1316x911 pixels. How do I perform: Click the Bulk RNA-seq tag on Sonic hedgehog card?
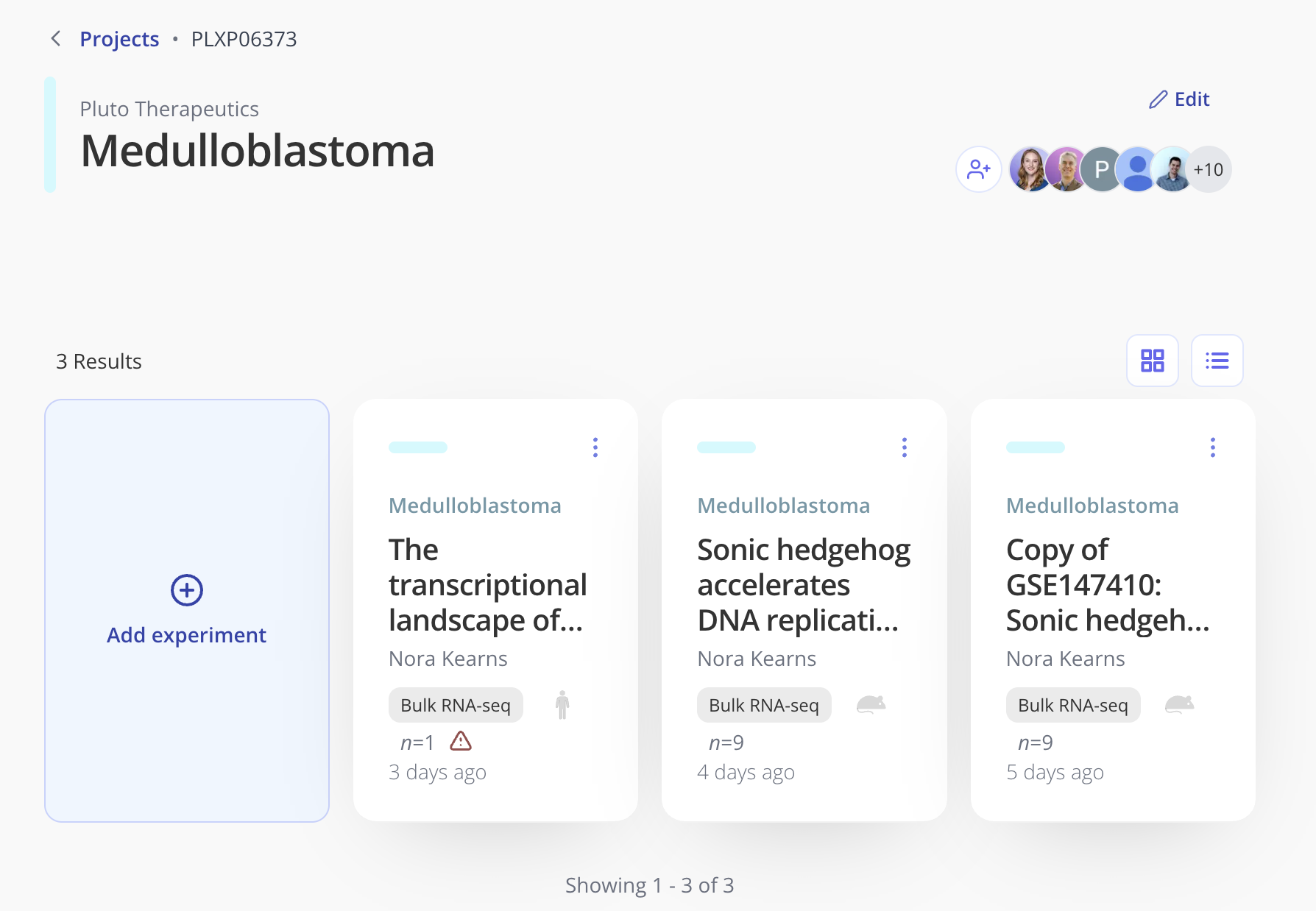[764, 704]
